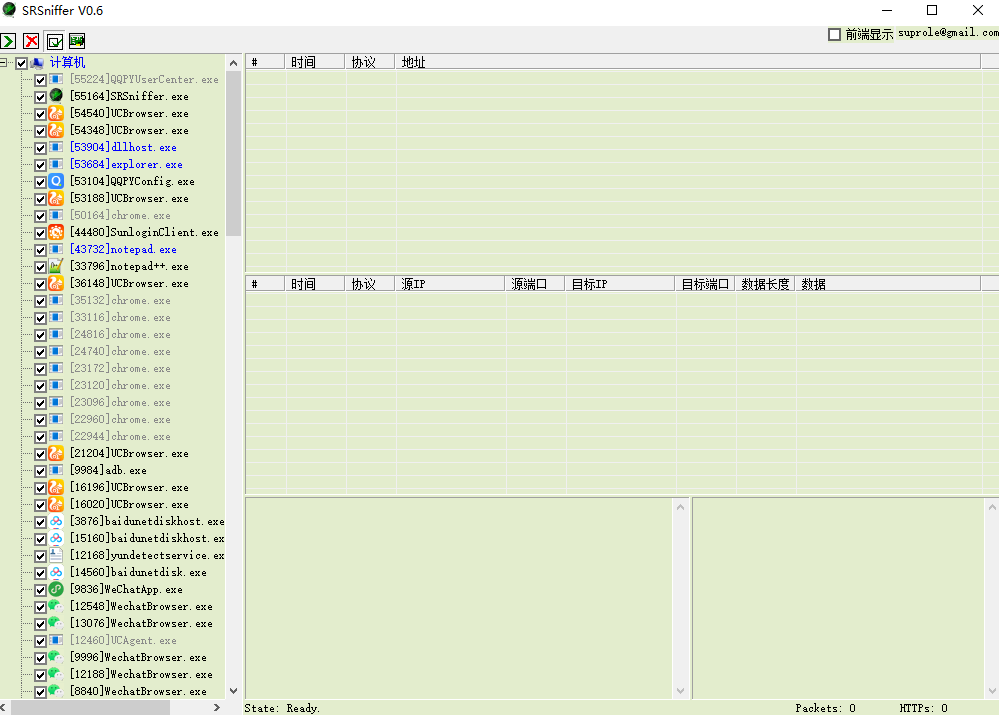Click the process tree horizontal scroll right arrow
Image resolution: width=999 pixels, height=715 pixels.
click(x=217, y=707)
